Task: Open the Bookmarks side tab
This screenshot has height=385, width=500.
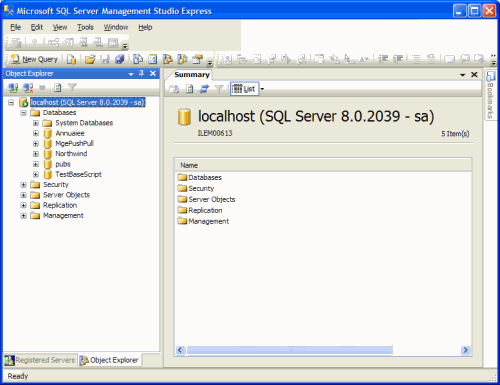Action: [x=490, y=95]
